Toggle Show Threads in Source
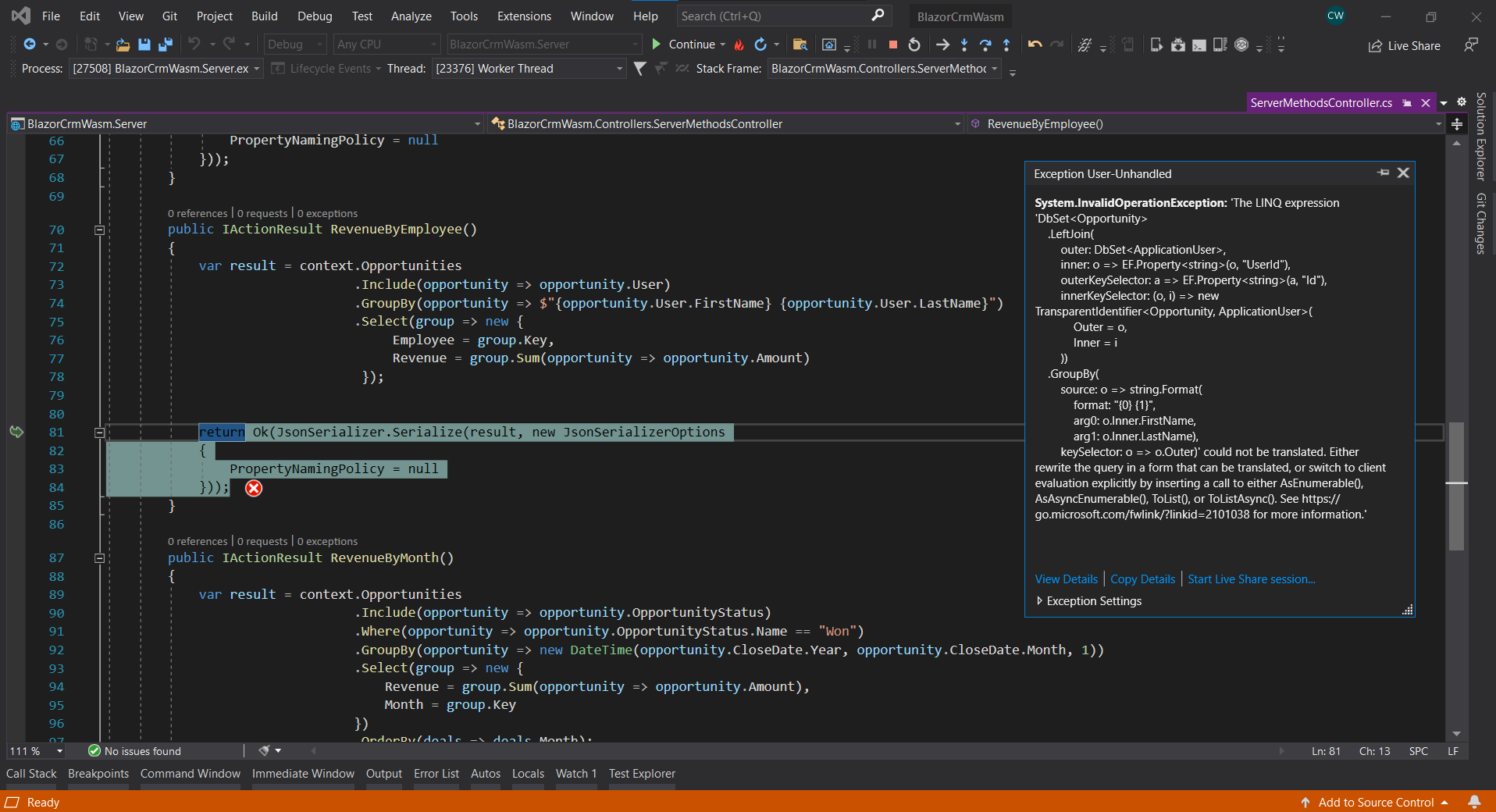This screenshot has width=1496, height=812. [x=682, y=69]
